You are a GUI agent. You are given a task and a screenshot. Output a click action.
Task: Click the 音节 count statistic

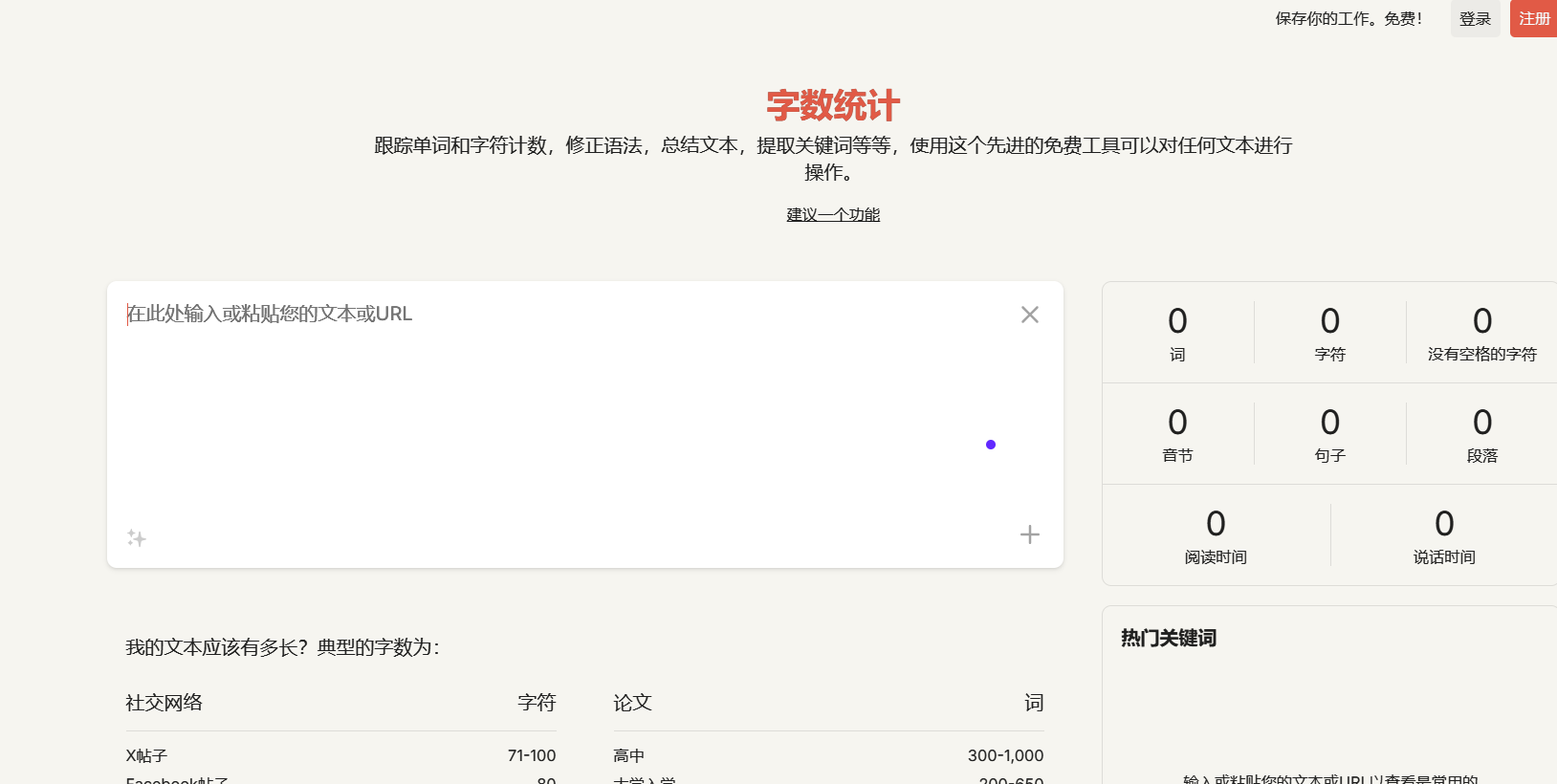tap(1177, 434)
